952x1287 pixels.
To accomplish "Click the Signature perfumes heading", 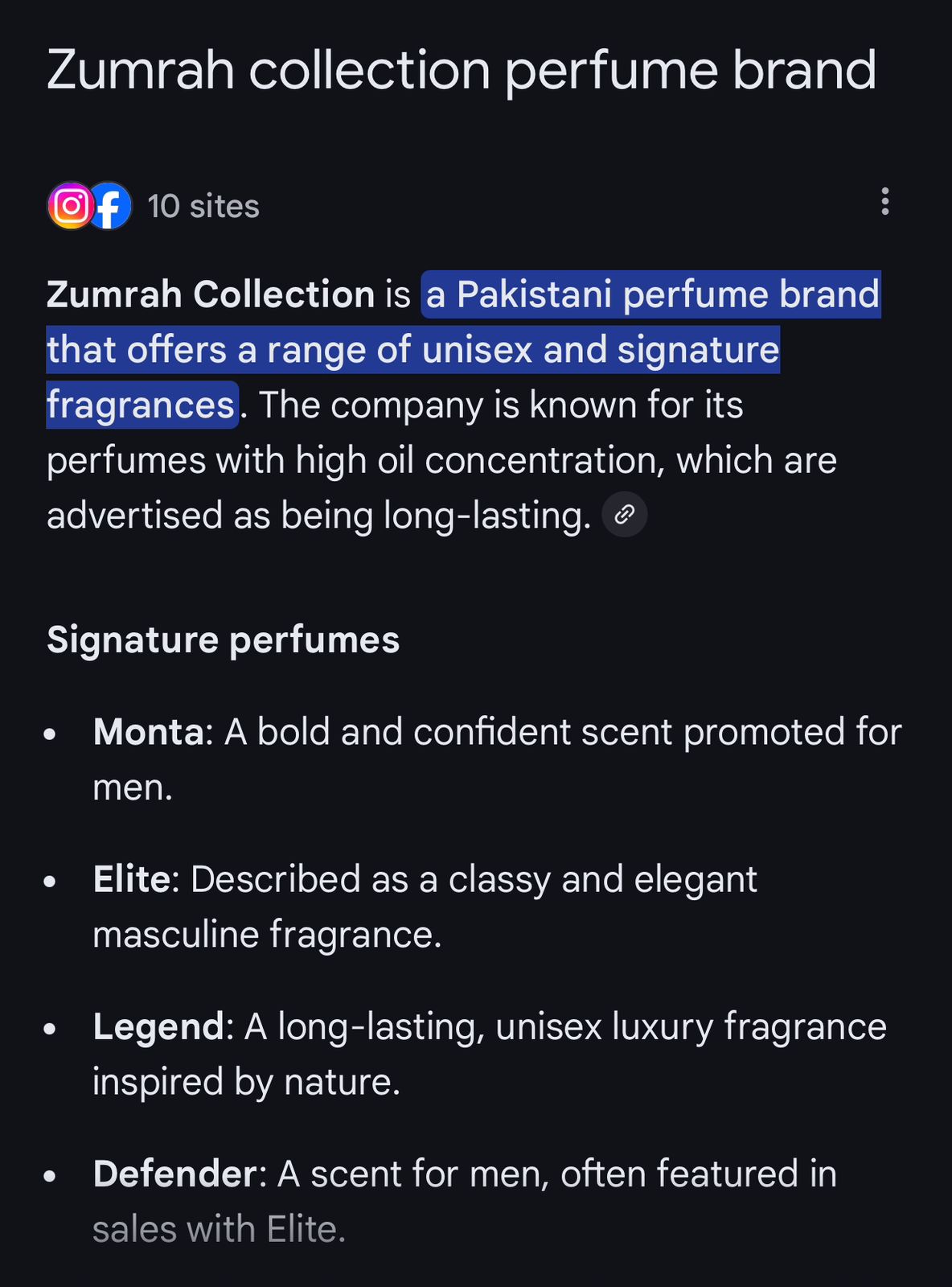I will coord(223,640).
